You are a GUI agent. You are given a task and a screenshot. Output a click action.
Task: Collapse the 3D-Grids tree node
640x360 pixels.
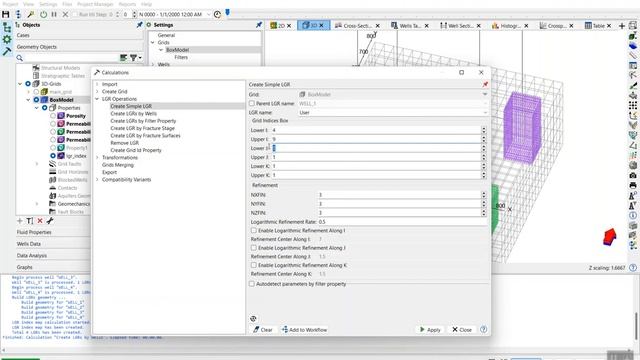pyautogui.click(x=20, y=84)
